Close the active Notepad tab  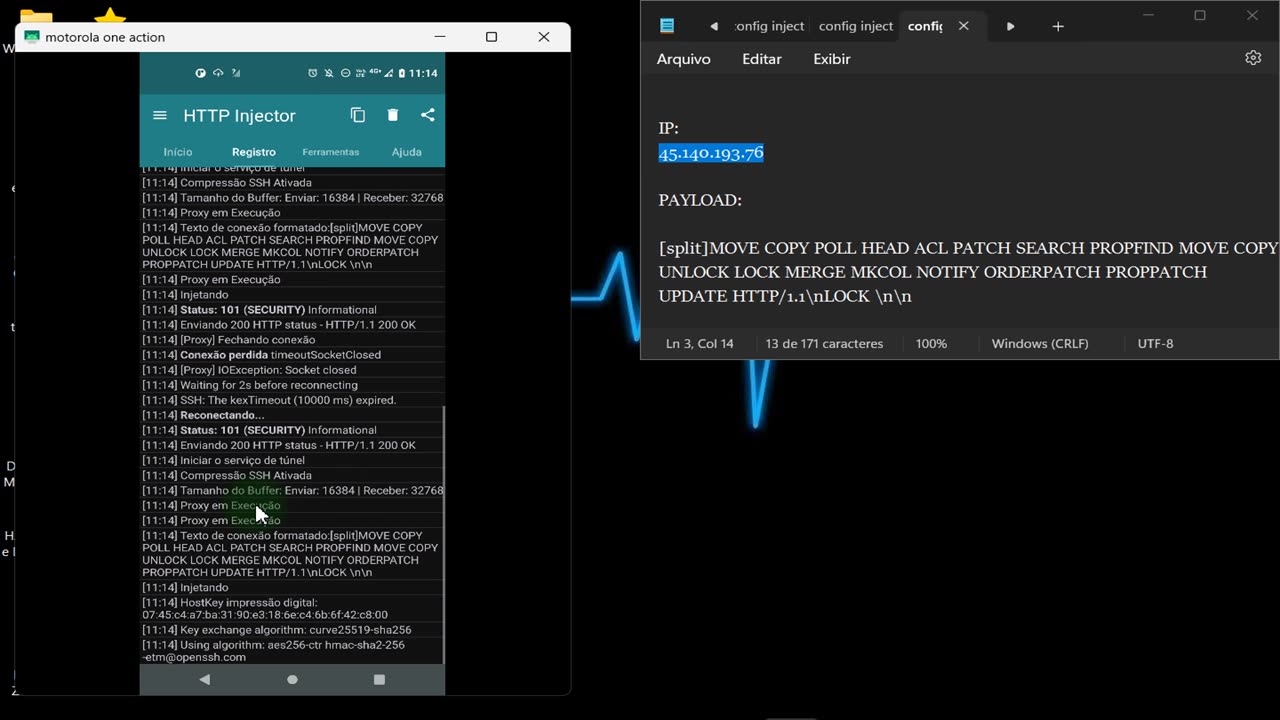964,26
